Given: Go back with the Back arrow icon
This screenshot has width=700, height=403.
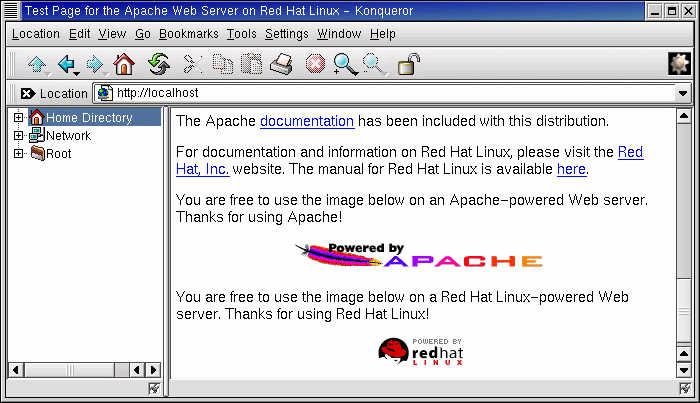Looking at the screenshot, I should 66,64.
